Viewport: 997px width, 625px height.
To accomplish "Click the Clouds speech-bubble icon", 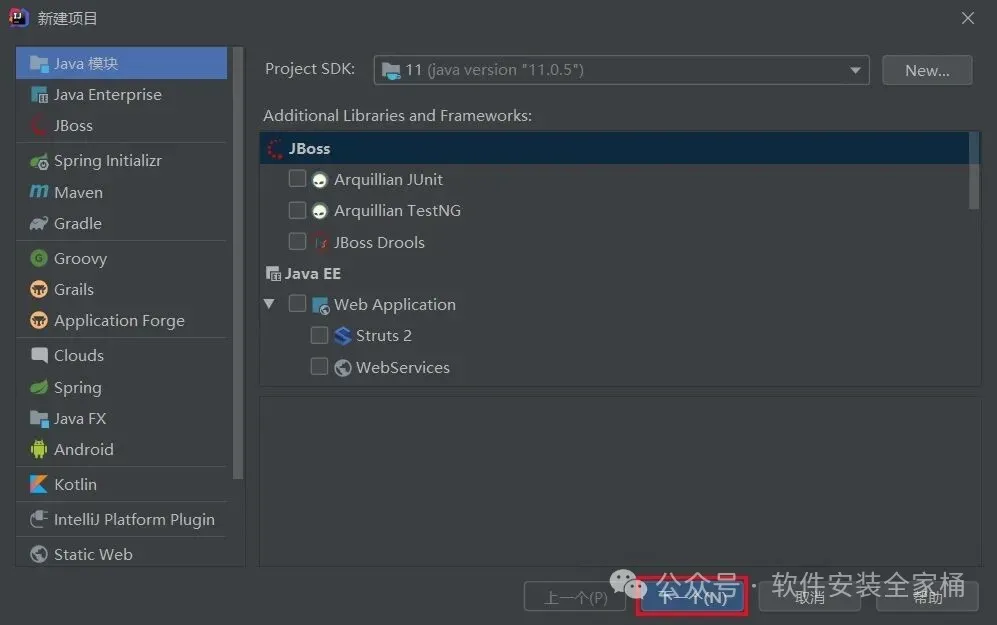I will 39,355.
